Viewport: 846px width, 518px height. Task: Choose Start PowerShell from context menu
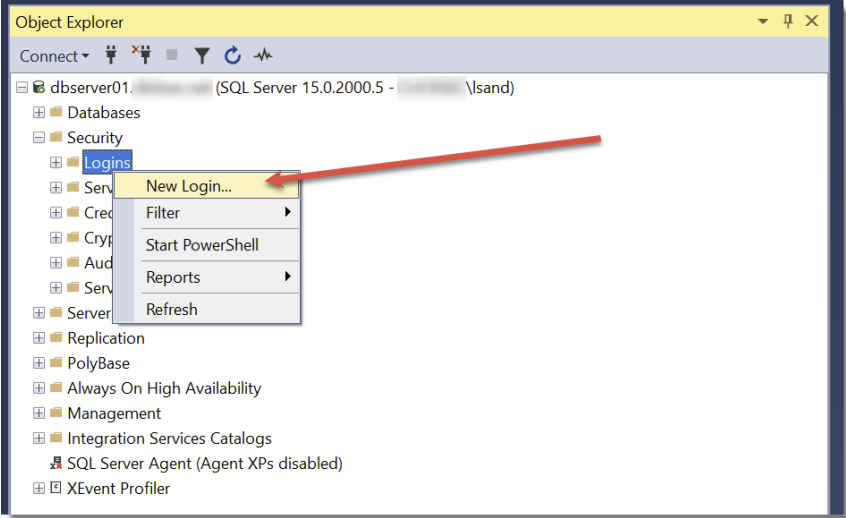tap(207, 245)
